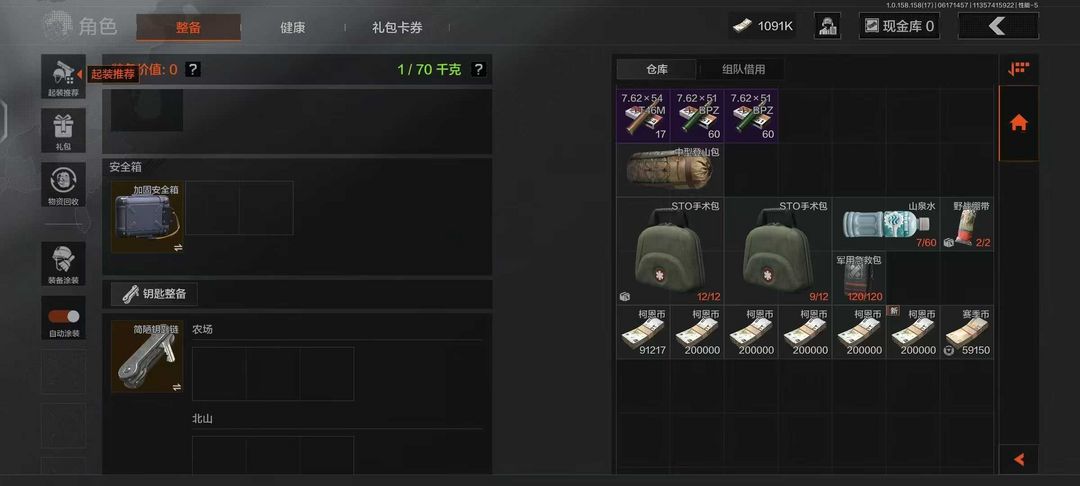This screenshot has height=486, width=1080.
Task: Open the 装备涂装 equipment skin icon
Action: [x=63, y=264]
